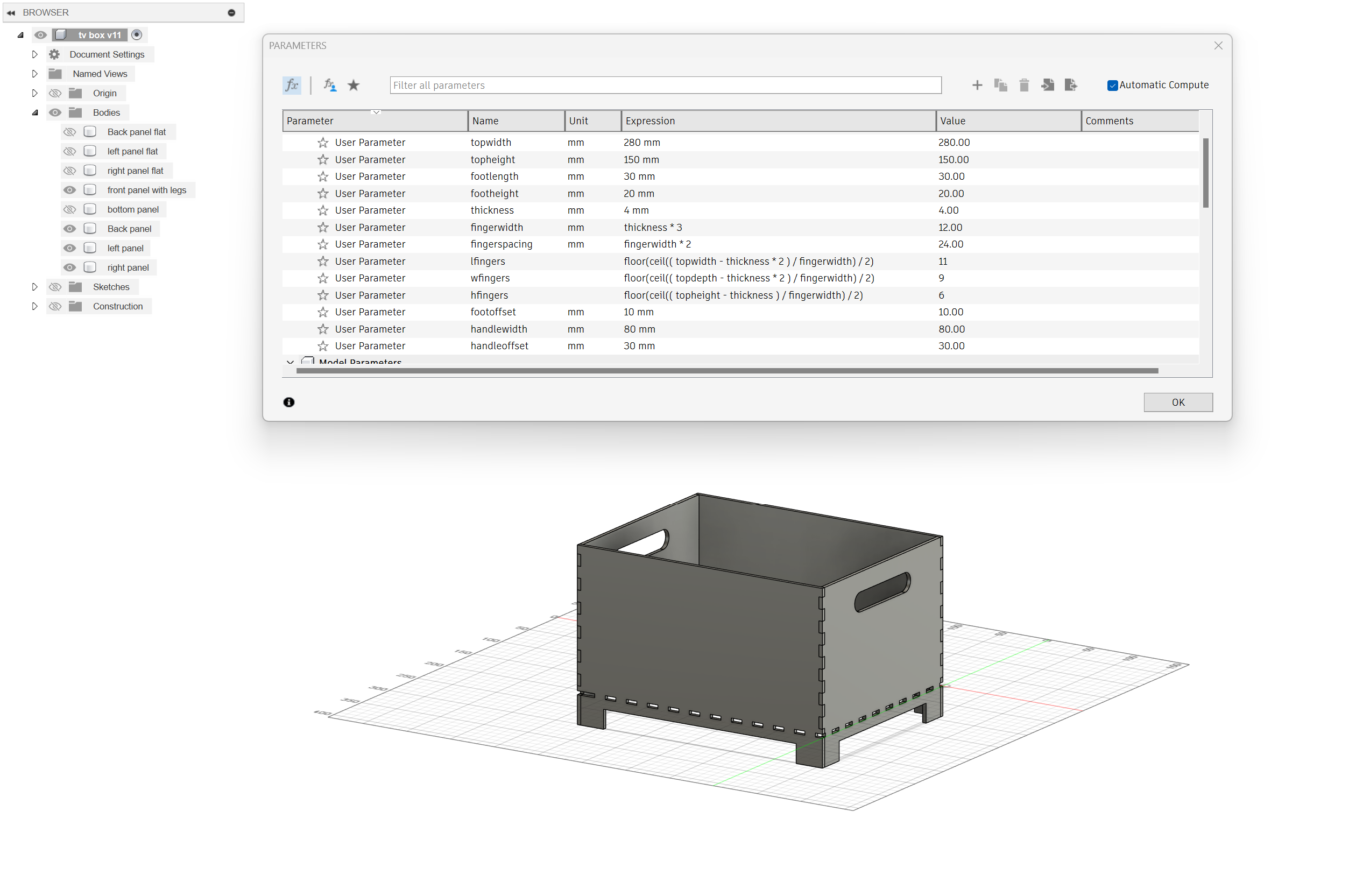Image resolution: width=1370 pixels, height=896 pixels.
Task: Click the fx all parameters filter icon
Action: tap(292, 85)
